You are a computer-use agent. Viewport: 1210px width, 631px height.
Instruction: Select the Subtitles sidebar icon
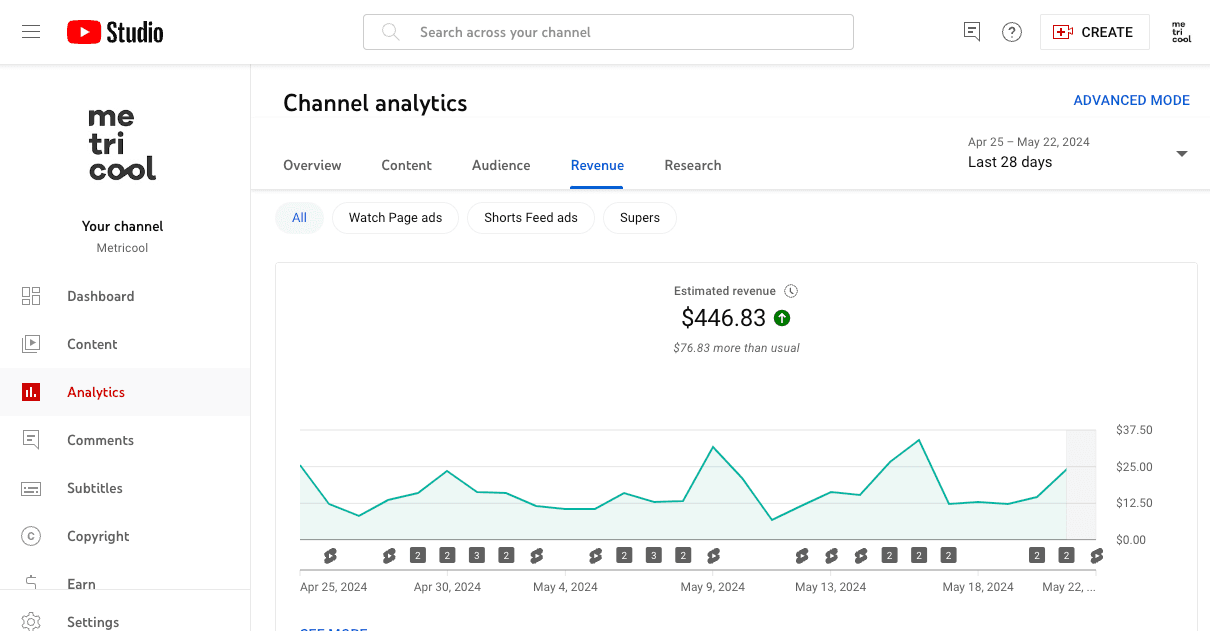[x=30, y=488]
